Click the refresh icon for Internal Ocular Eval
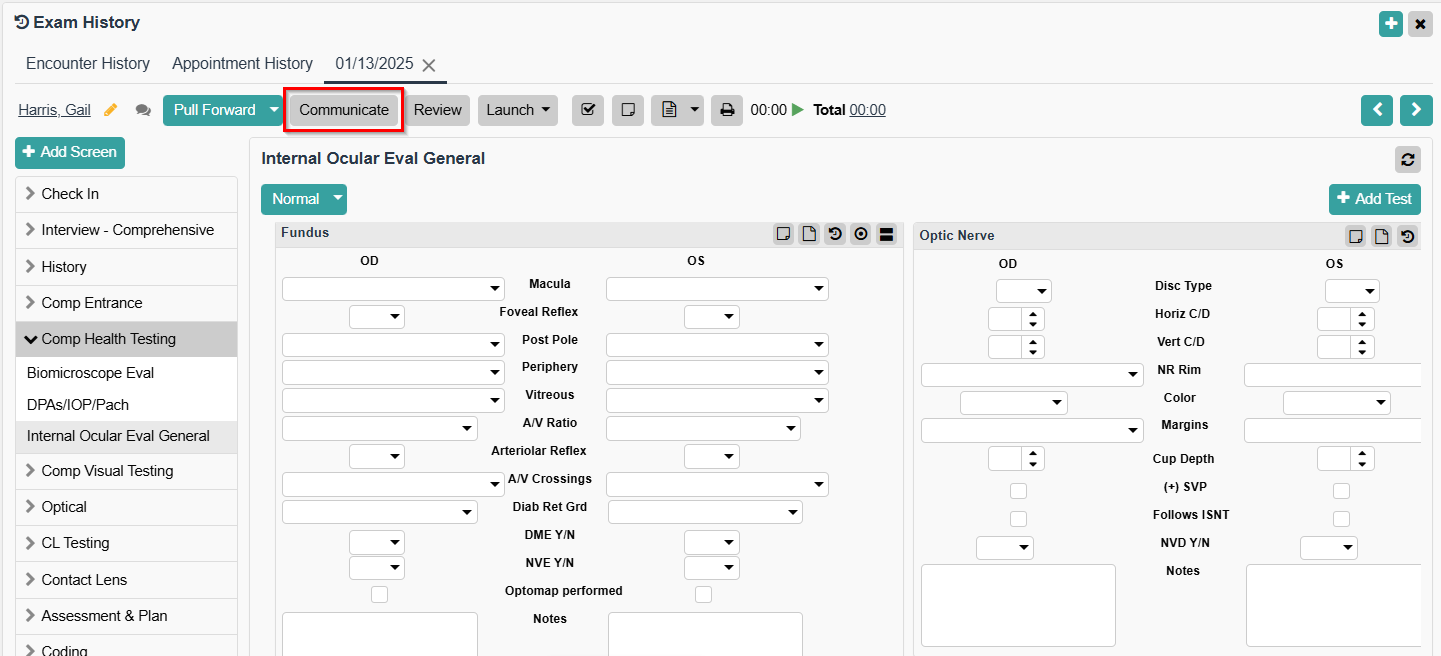Screen dimensions: 1441x656 click(1407, 159)
